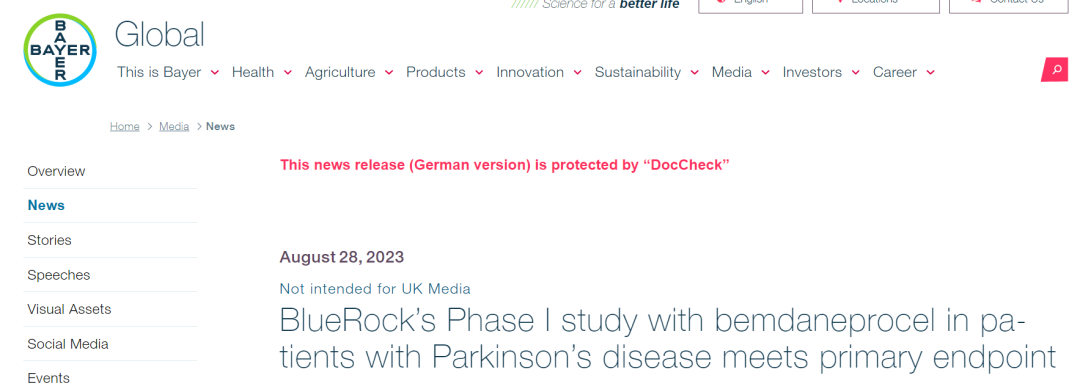
Task: Click the chevron next to Career
Action: point(931,72)
